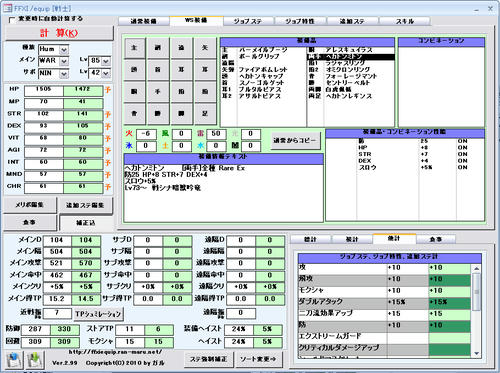Select the 足 feet slot button

205,114
